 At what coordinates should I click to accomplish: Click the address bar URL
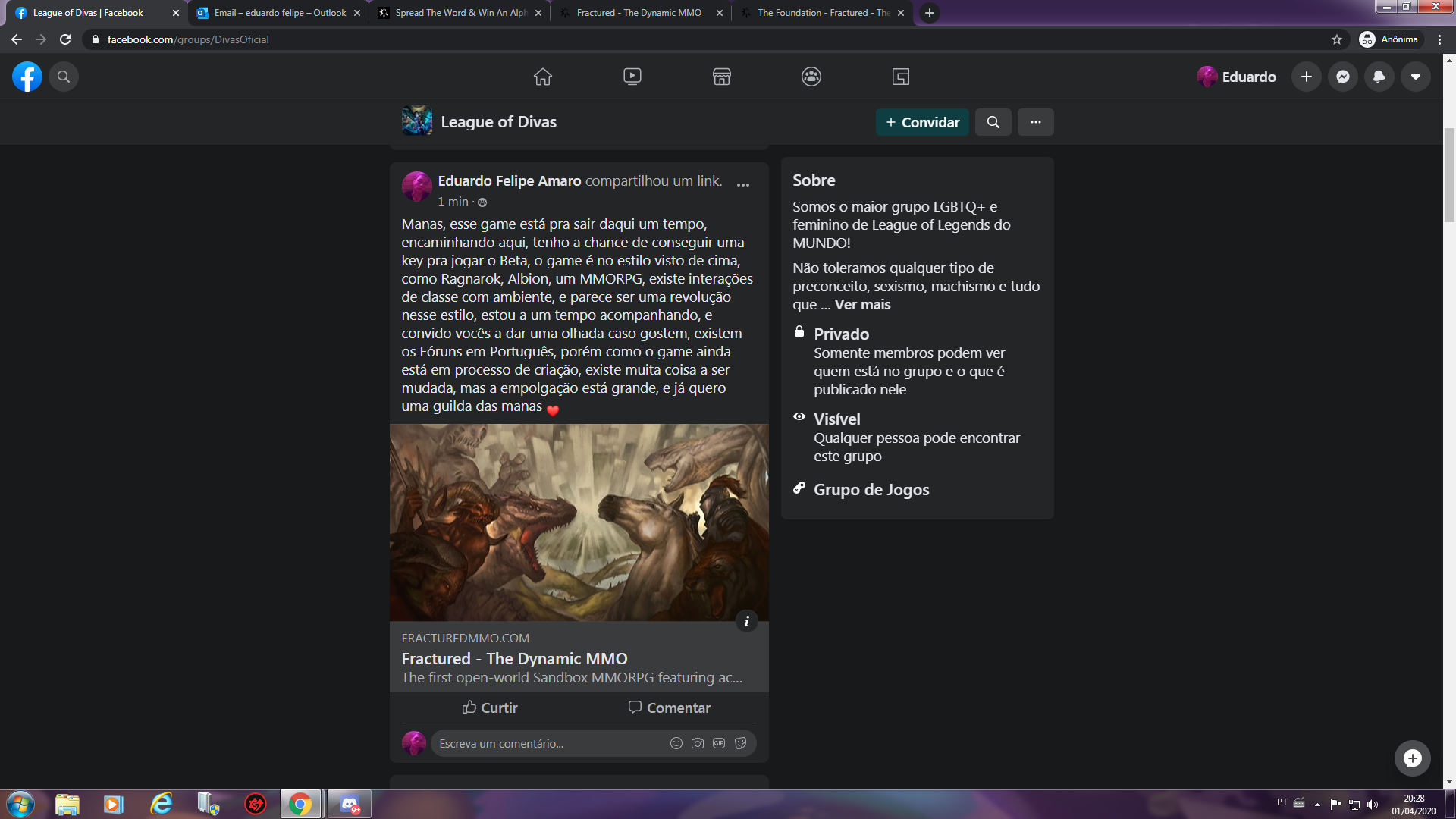[188, 39]
